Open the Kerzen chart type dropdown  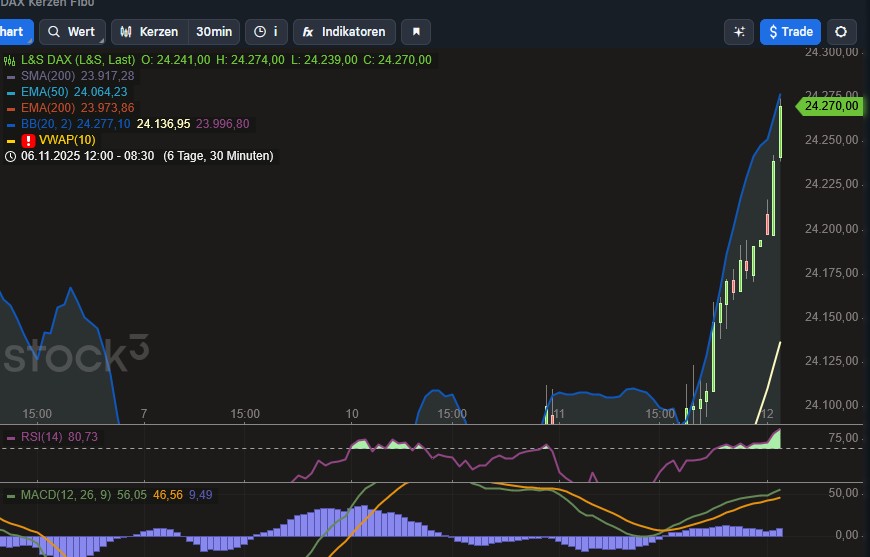(150, 32)
